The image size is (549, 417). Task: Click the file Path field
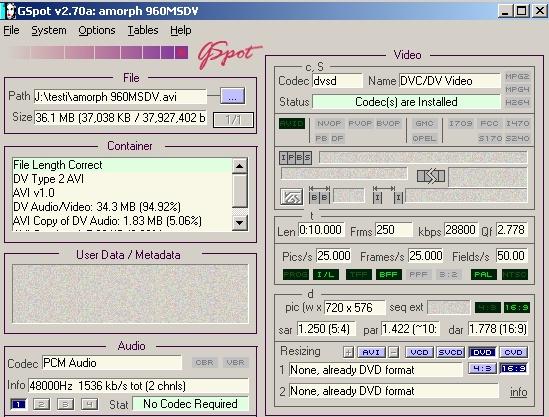point(120,97)
